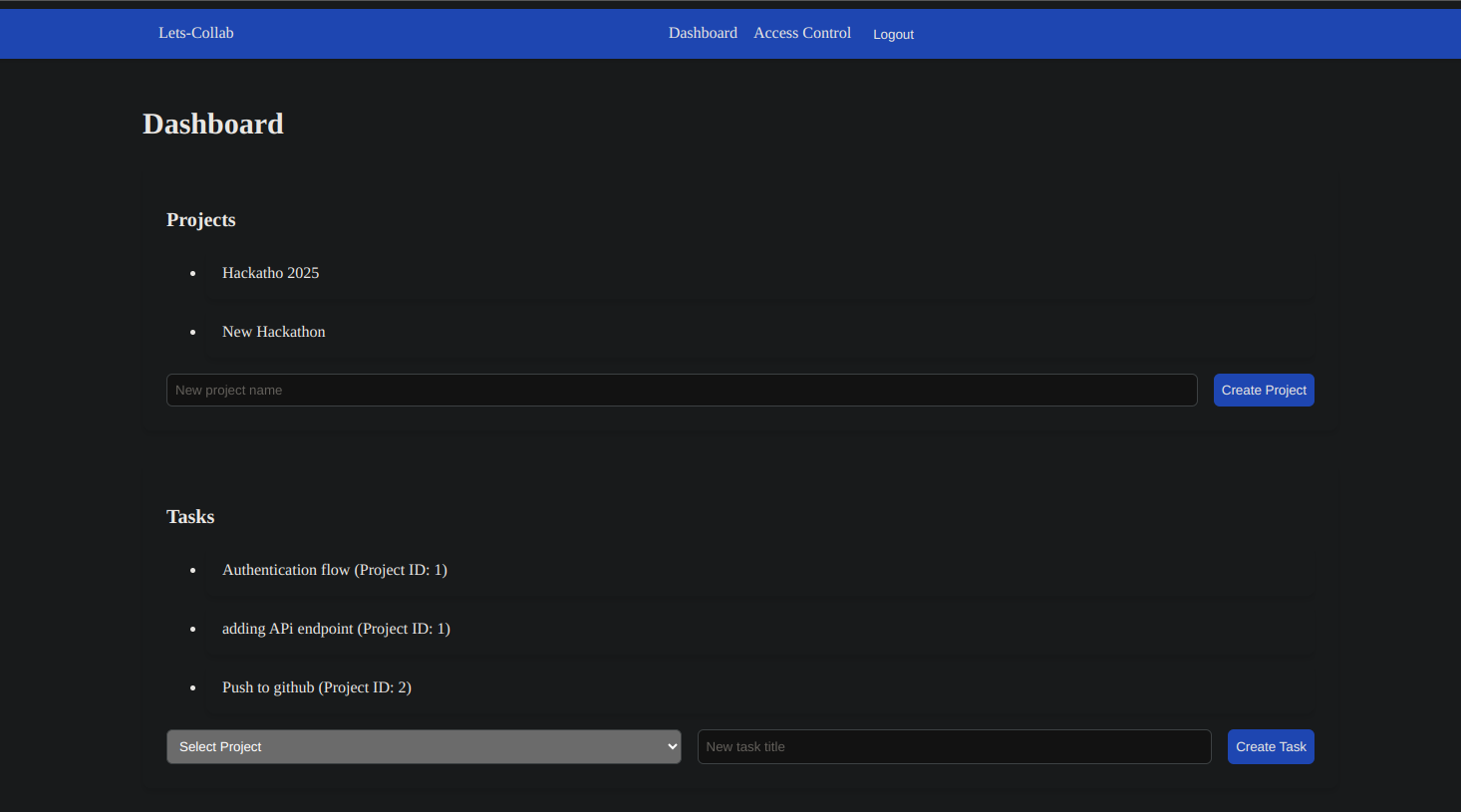Log out using the Logout button
Image resolution: width=1461 pixels, height=812 pixels.
[893, 34]
